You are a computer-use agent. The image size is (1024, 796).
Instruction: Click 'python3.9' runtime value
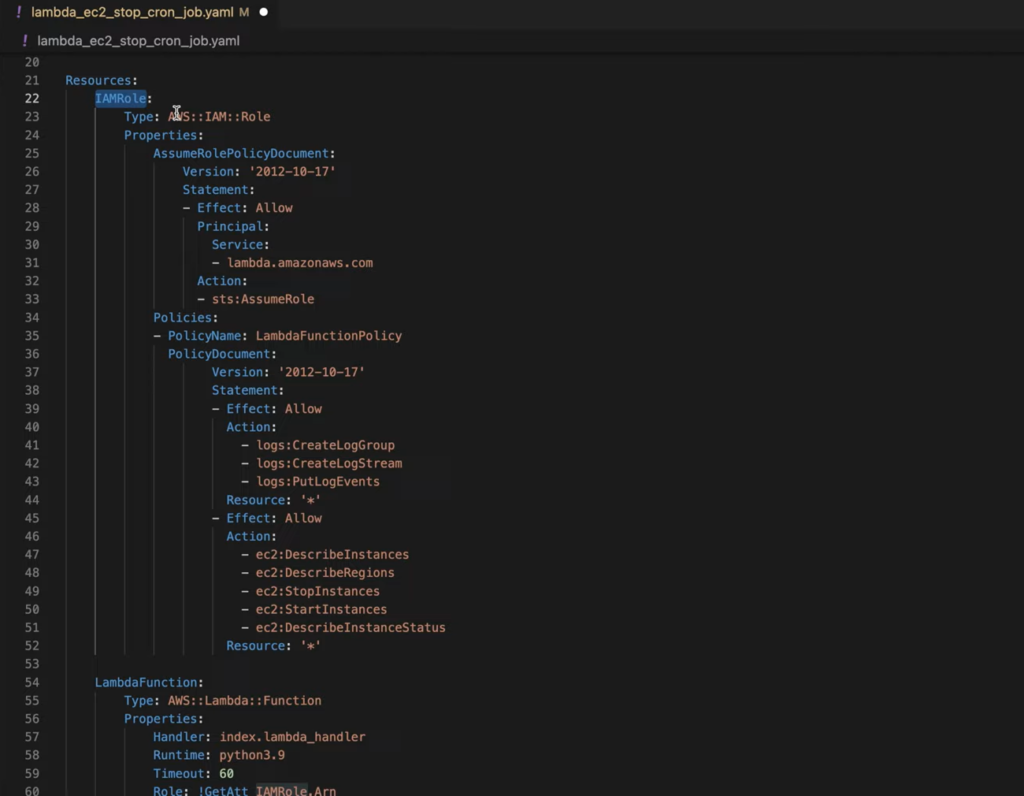pos(252,756)
